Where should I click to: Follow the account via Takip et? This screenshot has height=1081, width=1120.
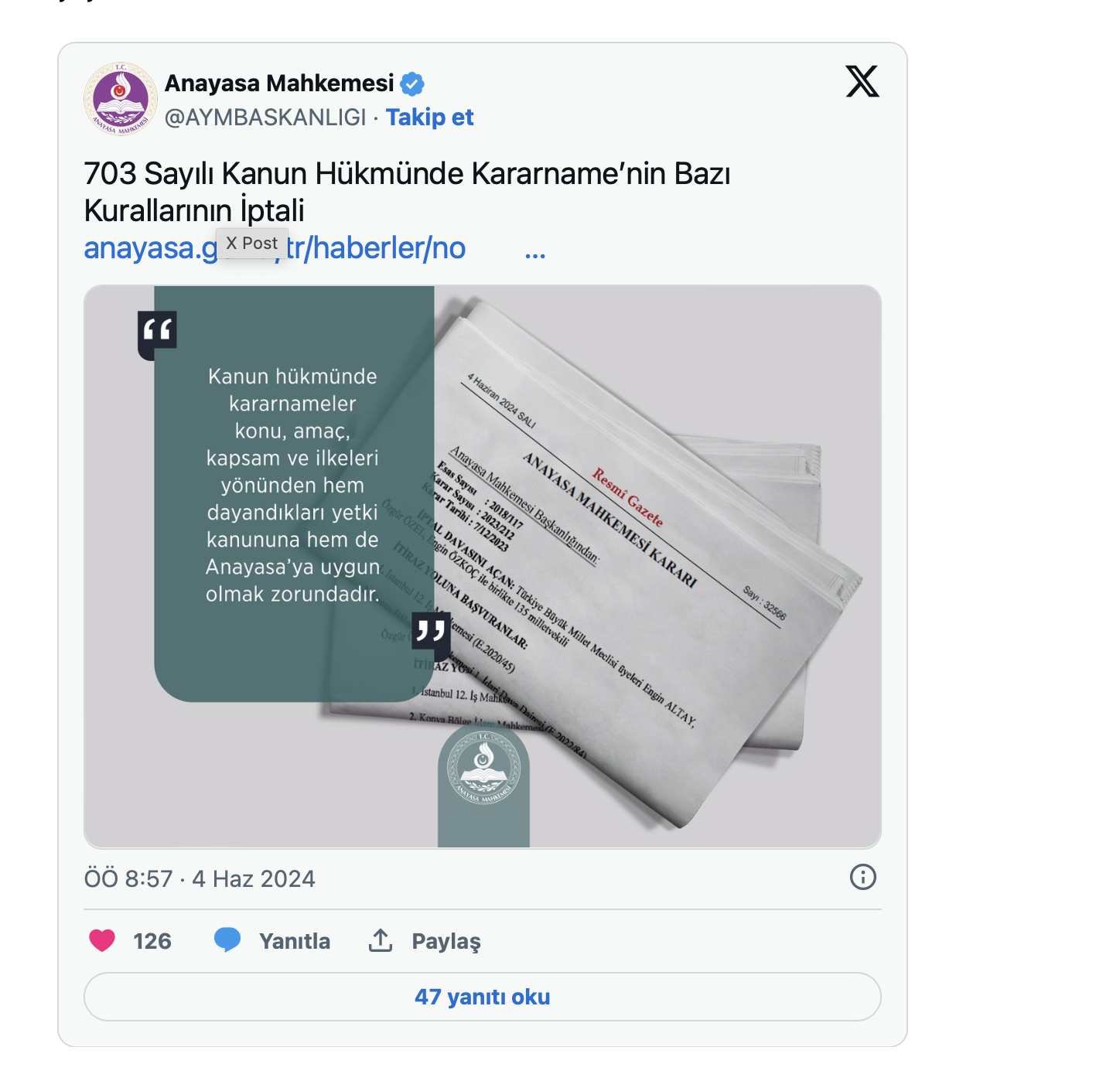coord(430,118)
